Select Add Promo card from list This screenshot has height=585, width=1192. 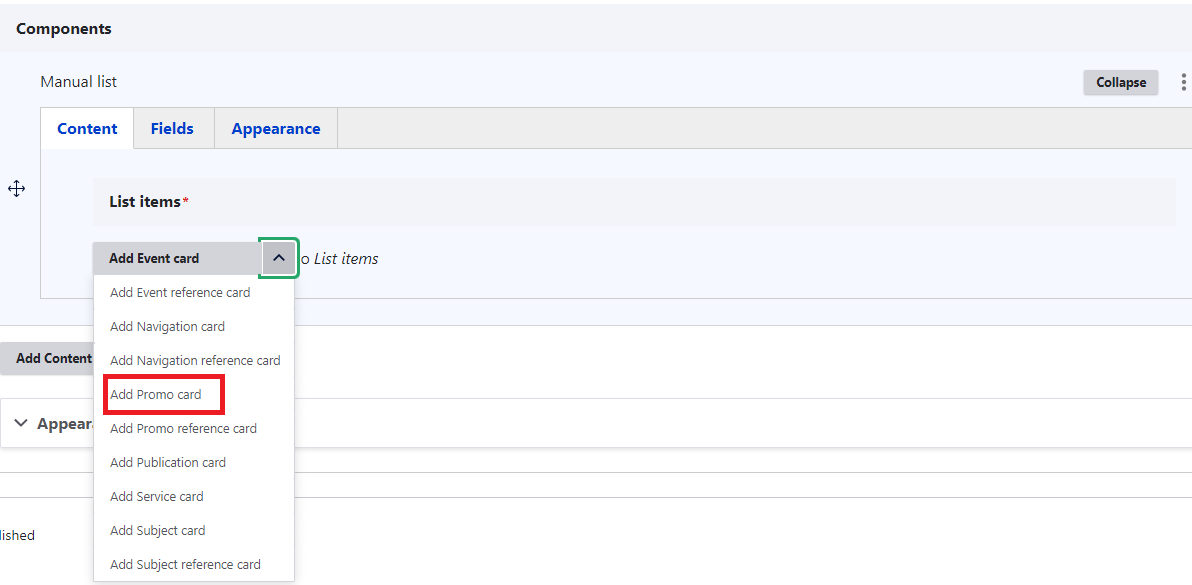coord(156,395)
